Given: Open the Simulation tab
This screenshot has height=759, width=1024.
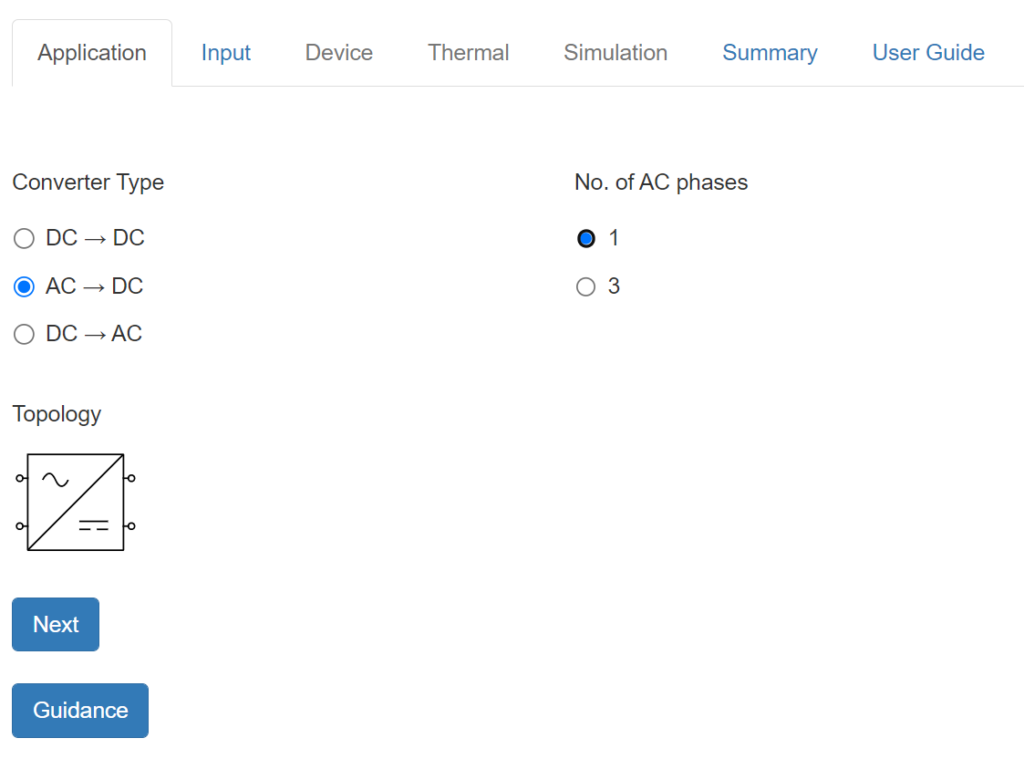Looking at the screenshot, I should coord(616,53).
